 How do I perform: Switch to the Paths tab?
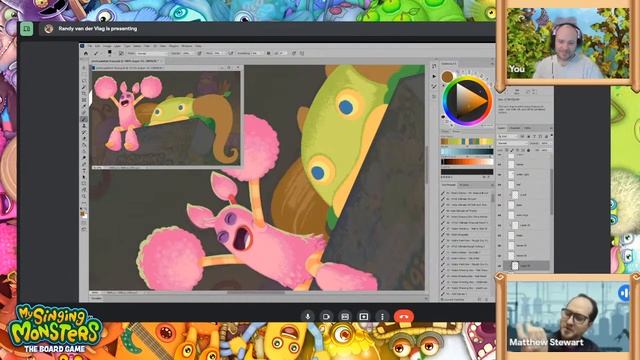[527, 128]
